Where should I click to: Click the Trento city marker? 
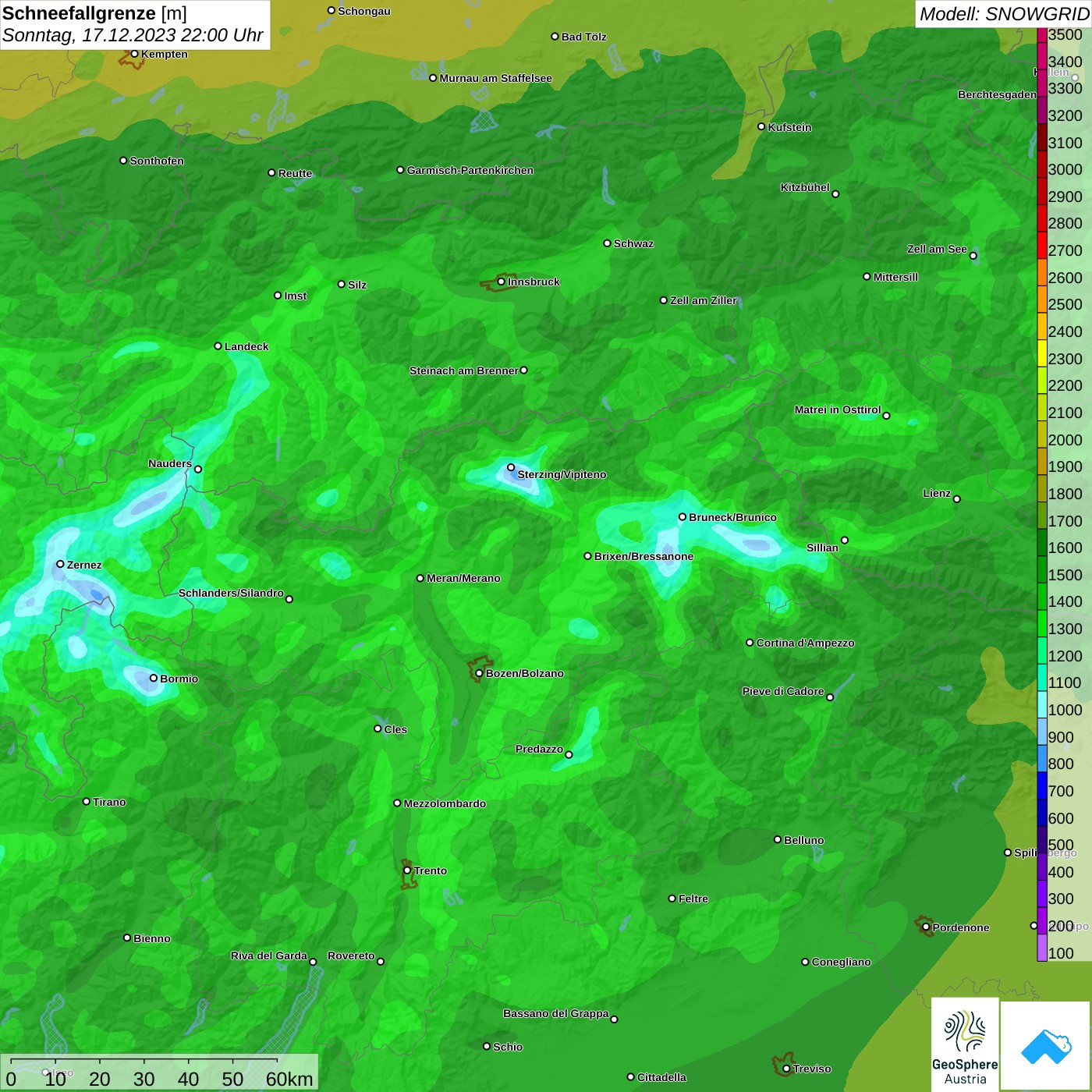407,870
